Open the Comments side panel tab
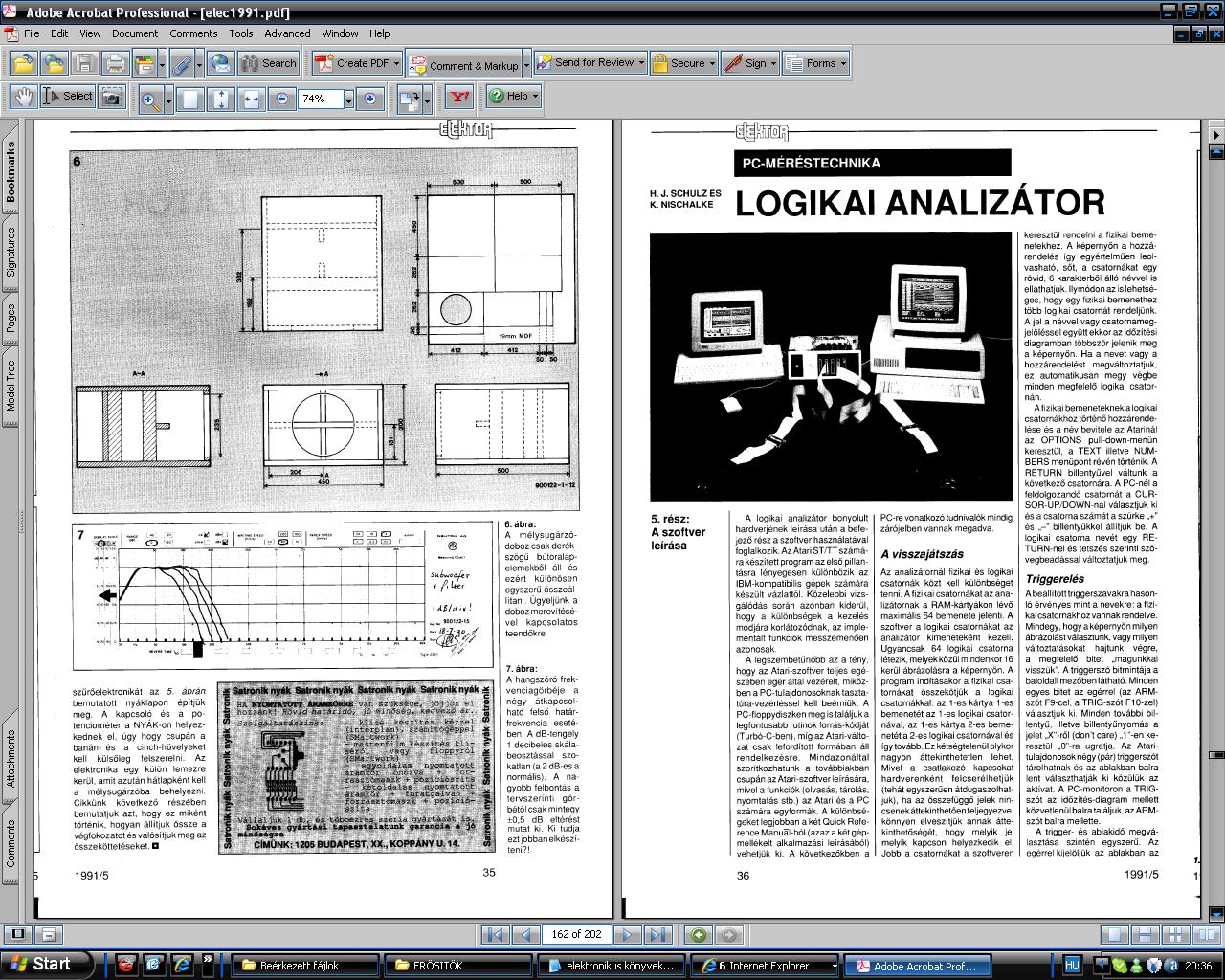Screen dimensions: 1225x980 pyautogui.click(x=11, y=843)
